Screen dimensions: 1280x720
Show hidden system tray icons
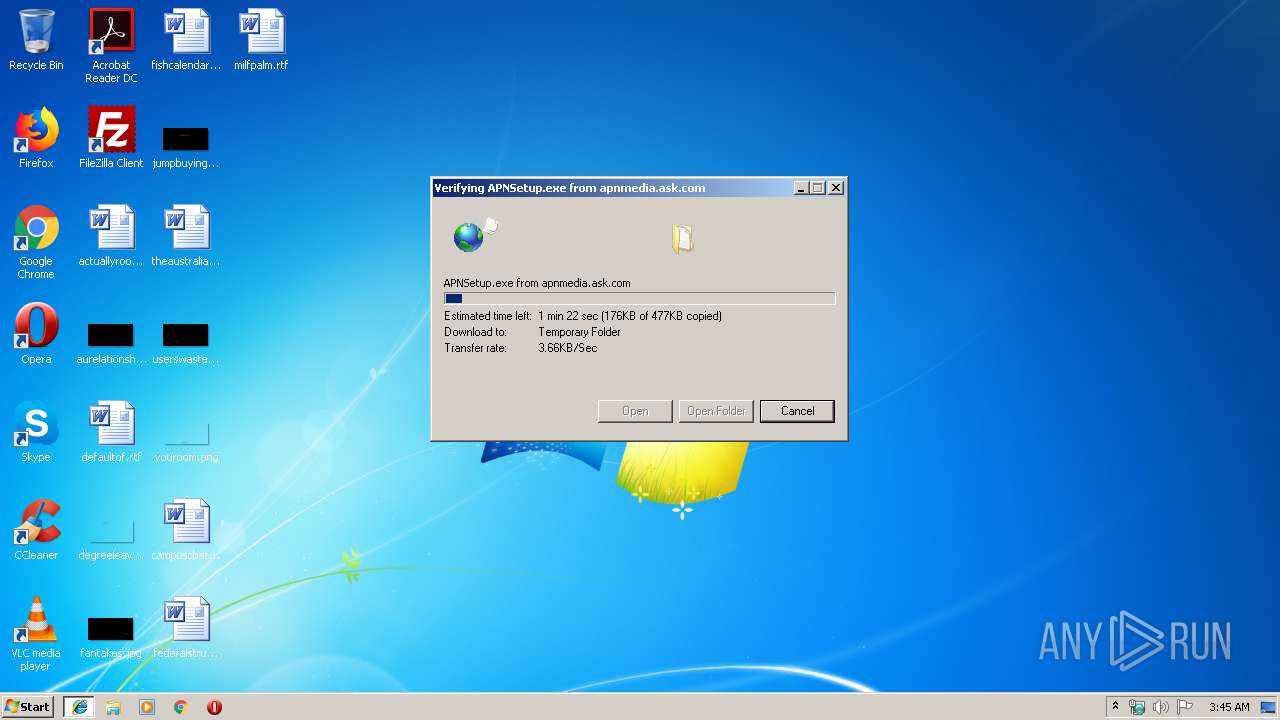[1116, 707]
